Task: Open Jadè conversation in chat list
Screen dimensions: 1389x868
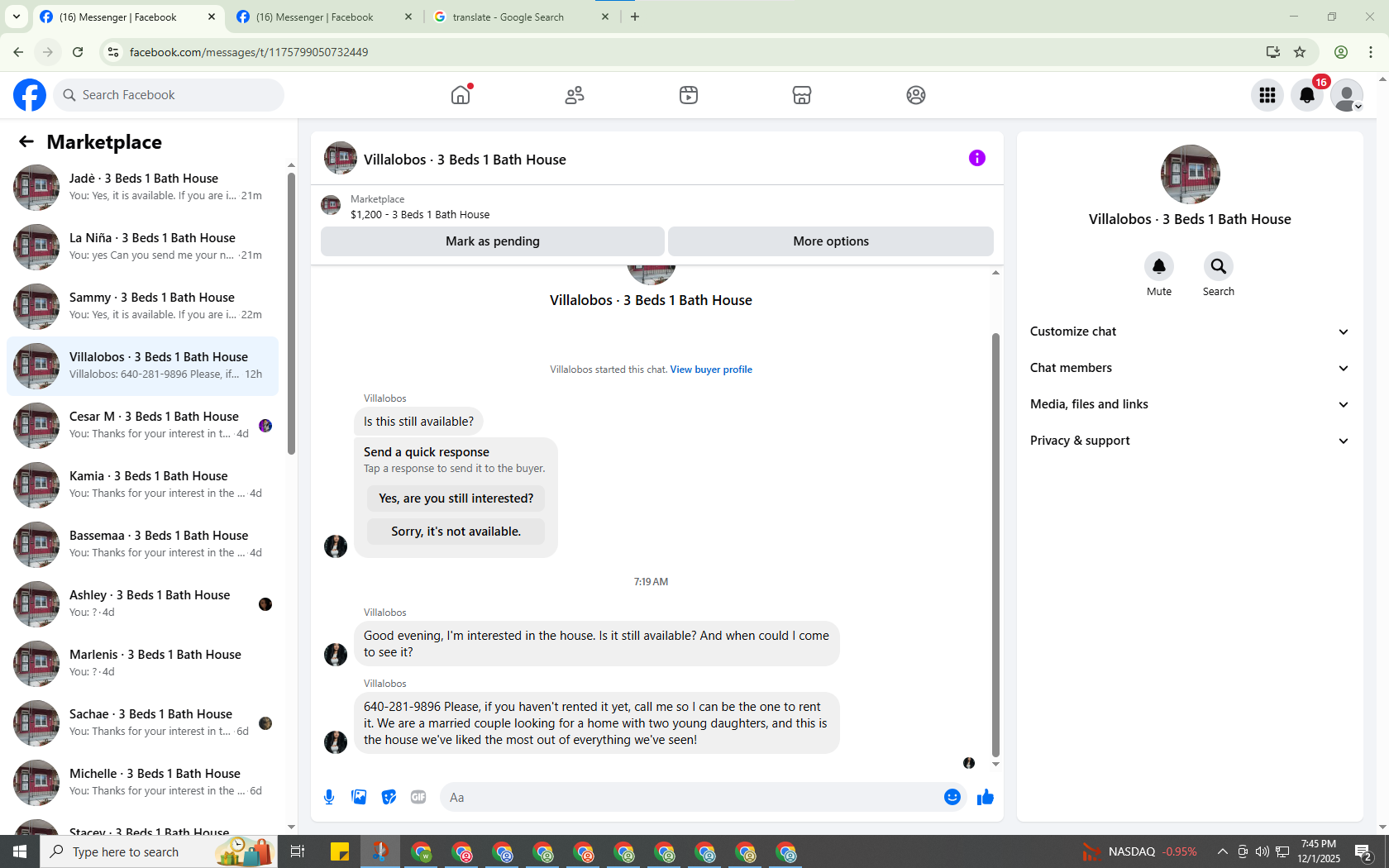Action: pyautogui.click(x=143, y=188)
